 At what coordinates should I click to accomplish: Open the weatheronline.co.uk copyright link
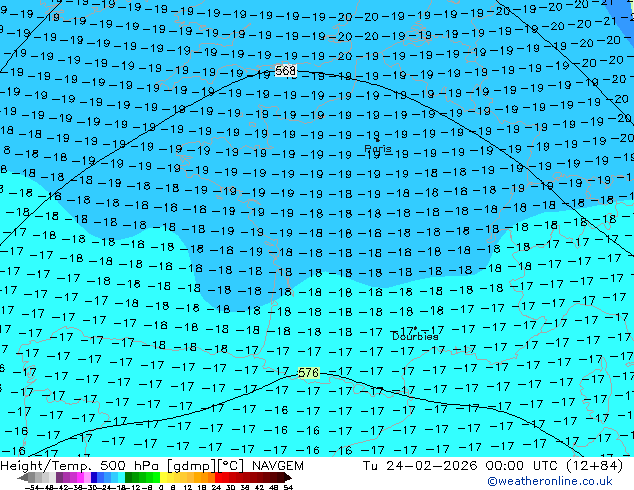pos(549,481)
